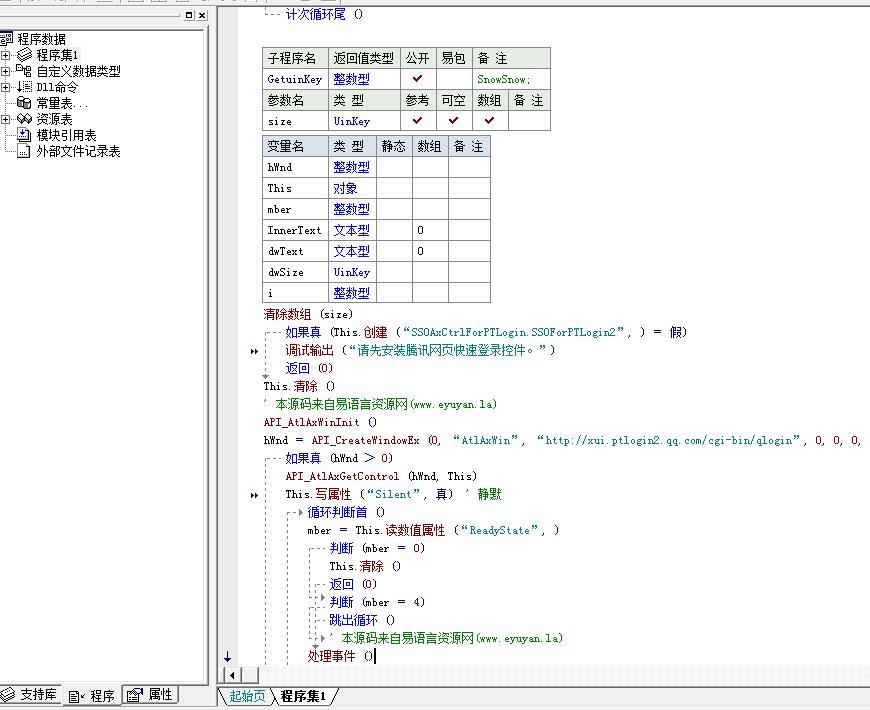Click the 程序 tab icon
Image resolution: width=870 pixels, height=710 pixels.
[x=75, y=696]
